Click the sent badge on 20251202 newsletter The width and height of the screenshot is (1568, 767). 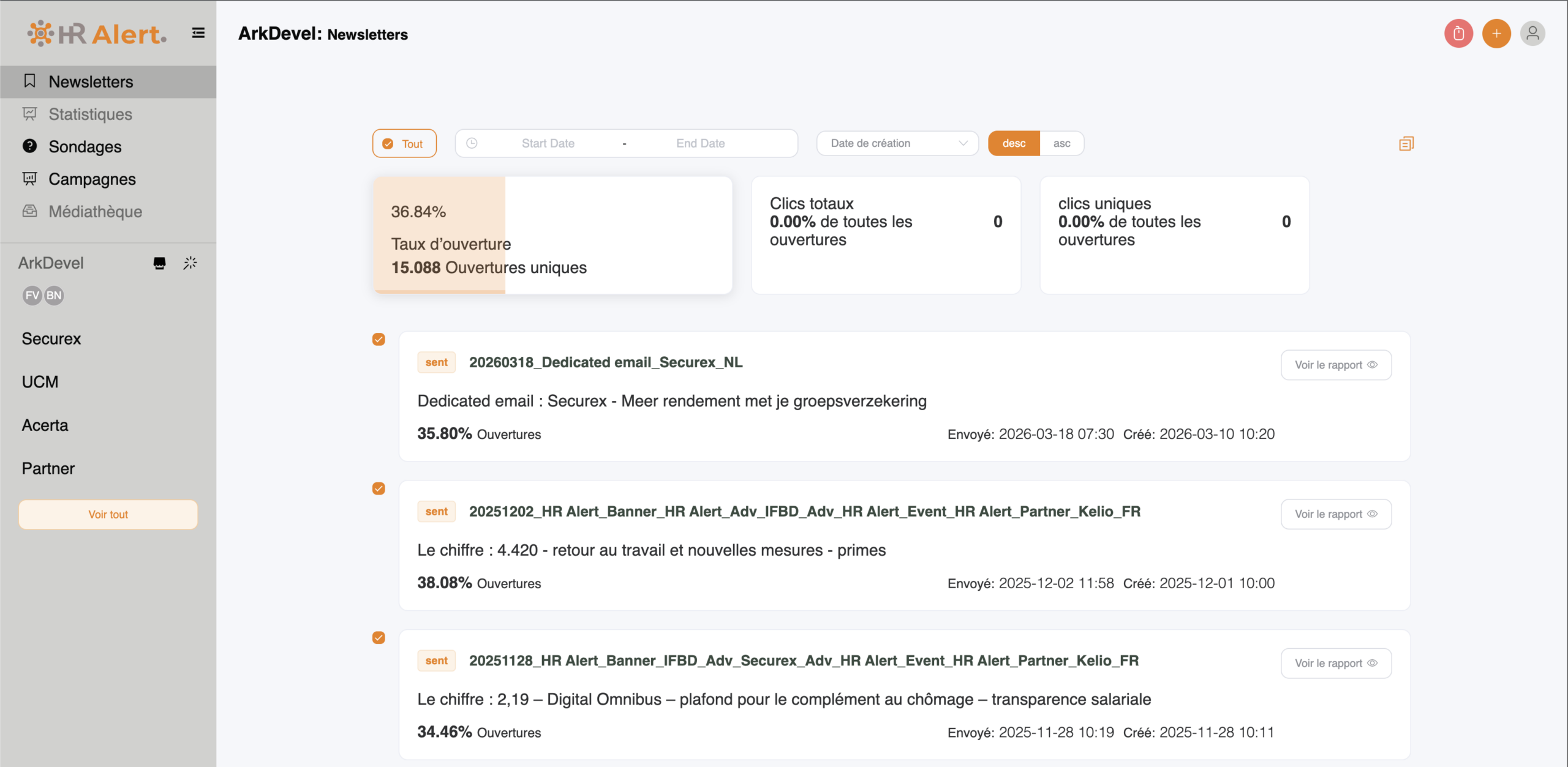tap(437, 512)
